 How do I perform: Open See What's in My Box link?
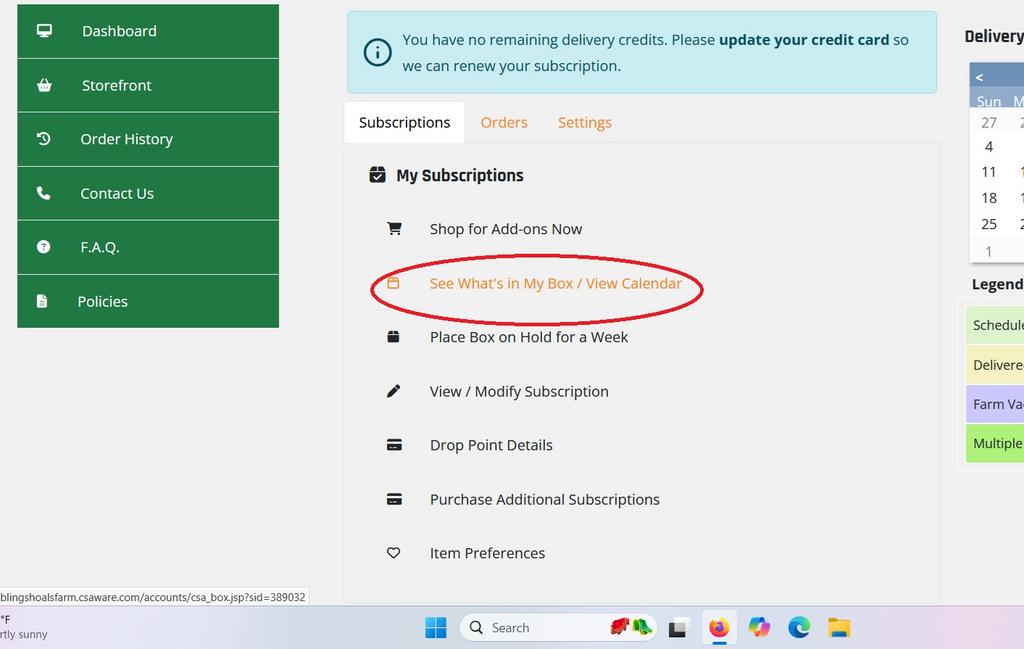click(x=555, y=283)
